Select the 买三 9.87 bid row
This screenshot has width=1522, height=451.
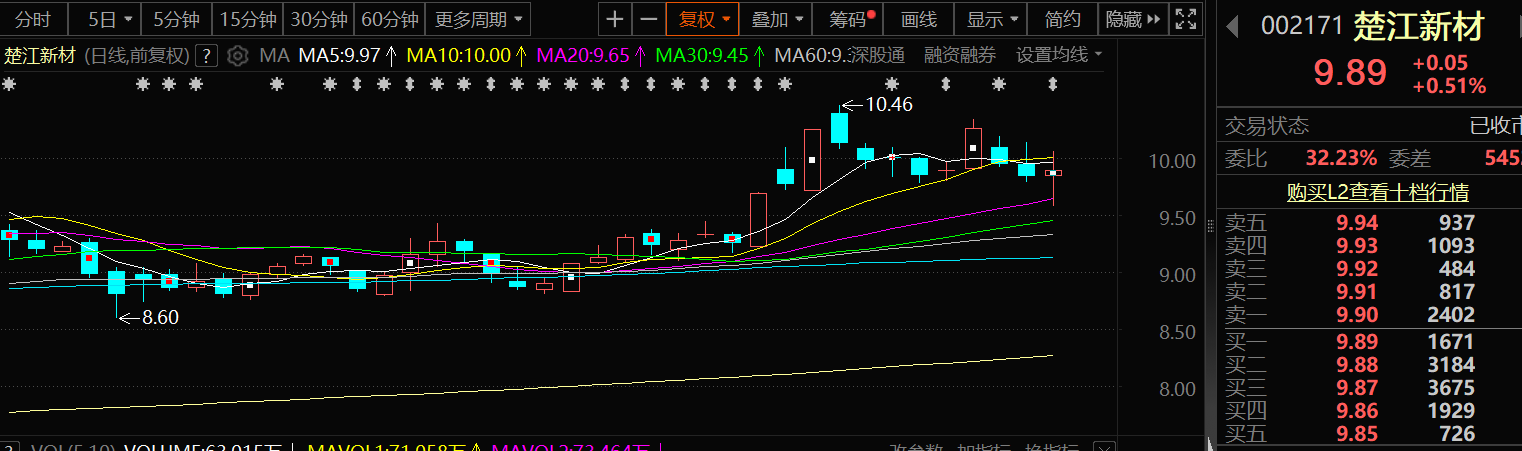point(1369,388)
